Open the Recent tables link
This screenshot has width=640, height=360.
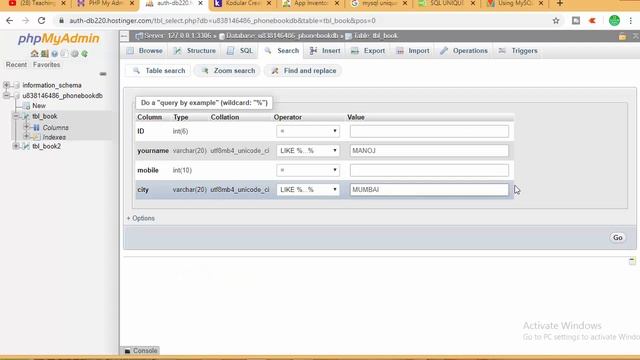[16, 64]
